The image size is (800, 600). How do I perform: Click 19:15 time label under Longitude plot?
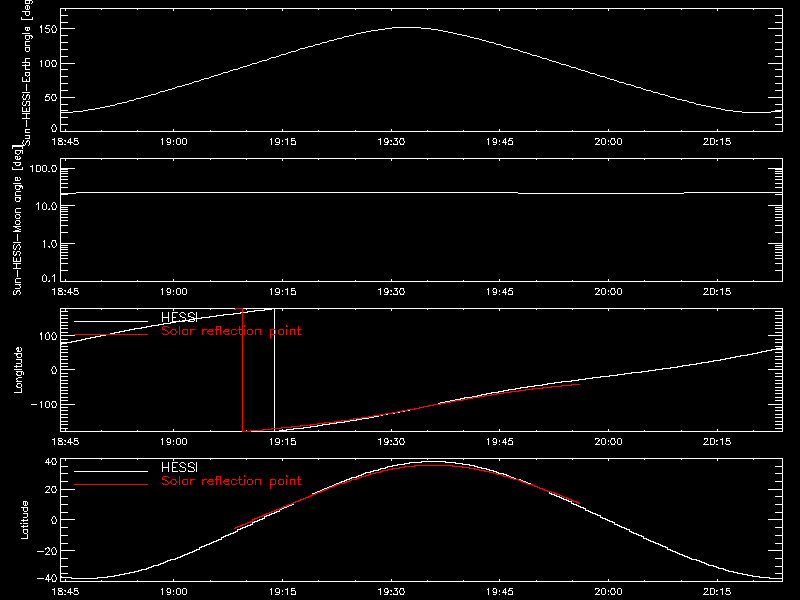coord(283,442)
